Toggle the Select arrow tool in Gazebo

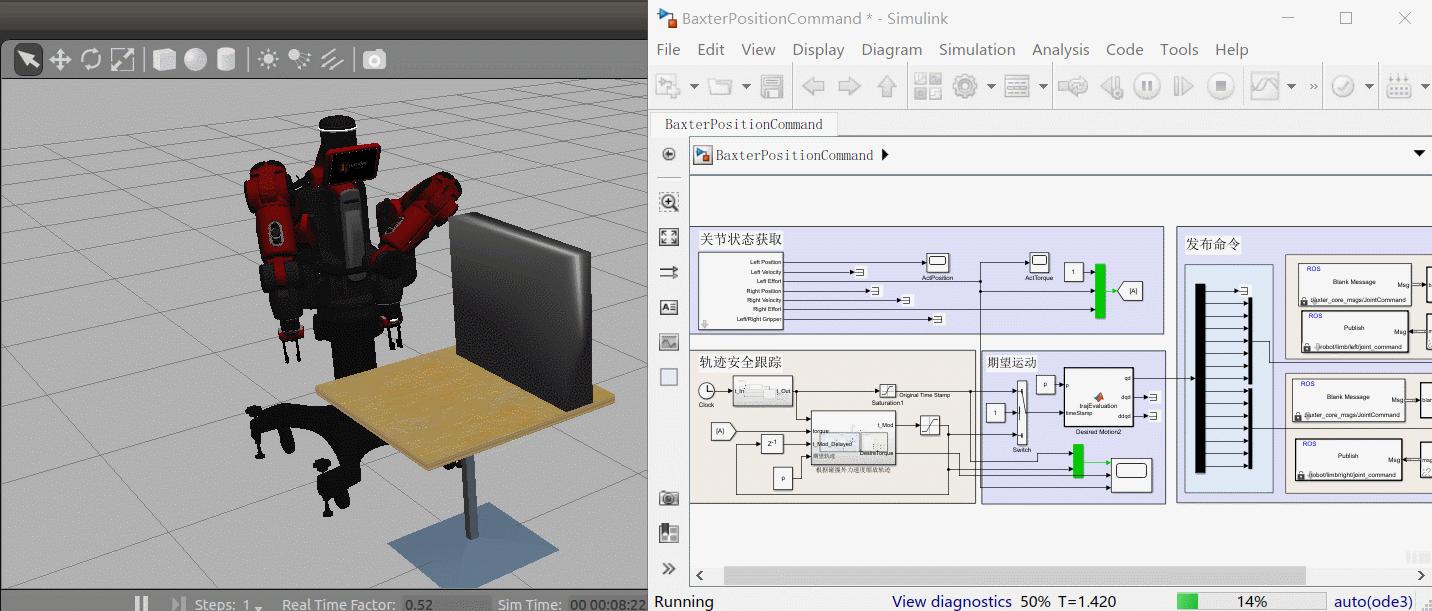[27, 58]
